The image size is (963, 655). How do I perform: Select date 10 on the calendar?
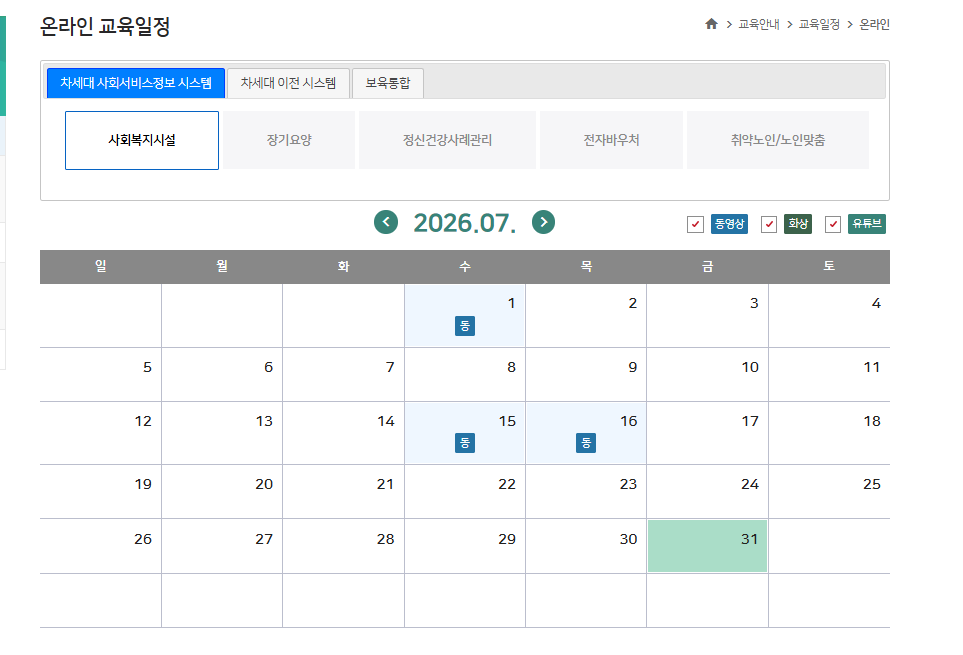[x=707, y=374]
